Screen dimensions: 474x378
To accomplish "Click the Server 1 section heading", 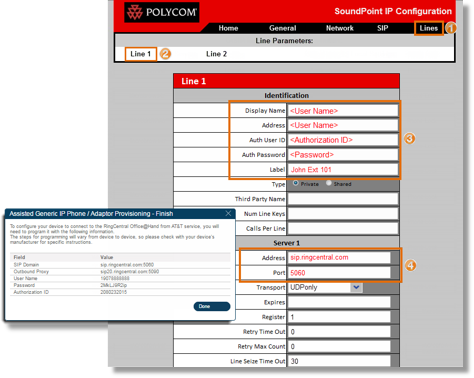I will [286, 243].
